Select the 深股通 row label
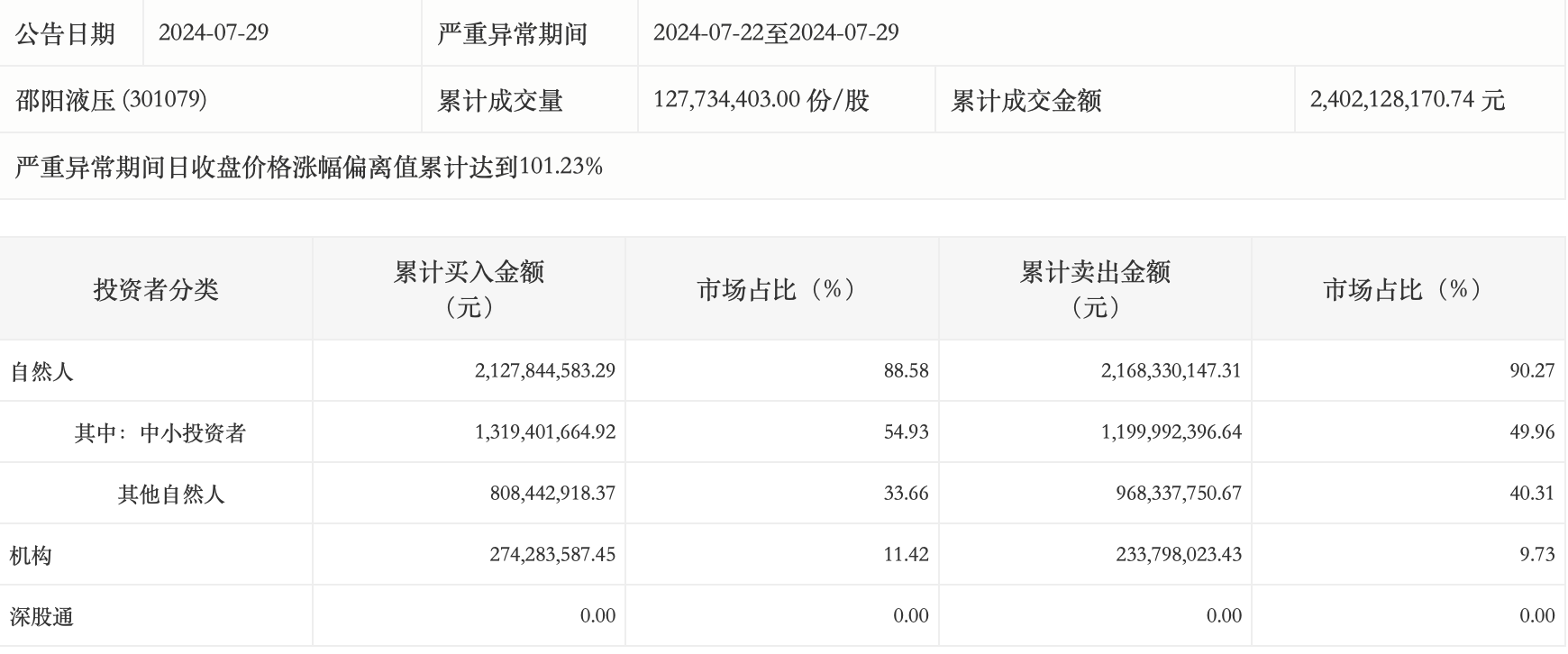Viewport: 1568px width, 654px height. (x=41, y=617)
